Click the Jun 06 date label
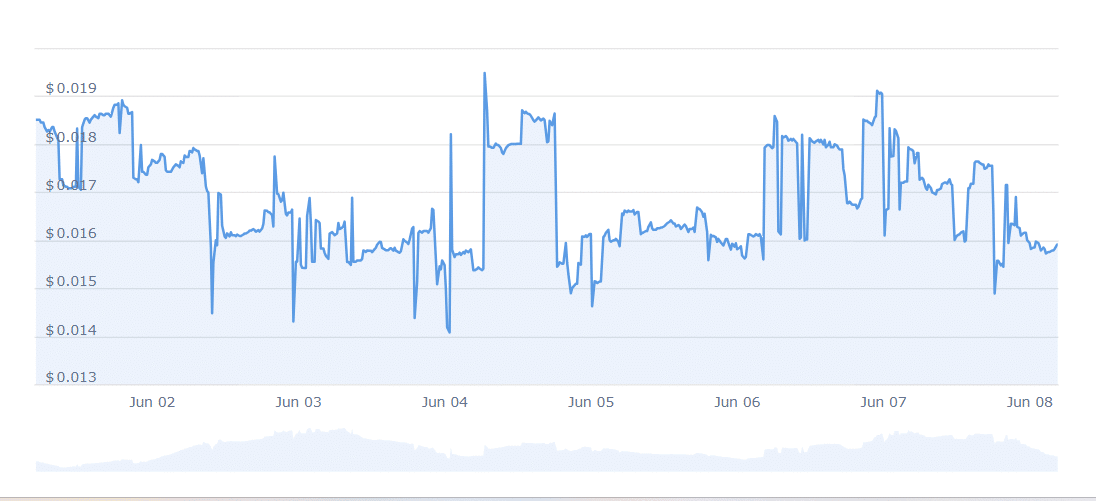This screenshot has height=501, width=1096. [x=737, y=403]
